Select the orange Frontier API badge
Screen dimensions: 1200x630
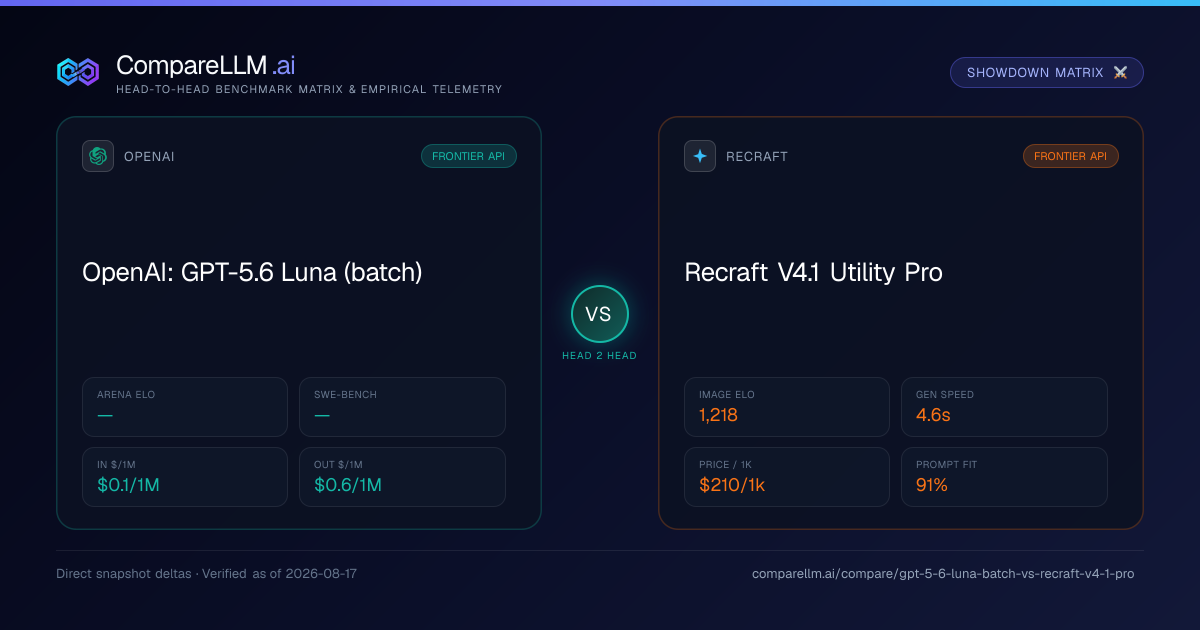(x=1071, y=156)
